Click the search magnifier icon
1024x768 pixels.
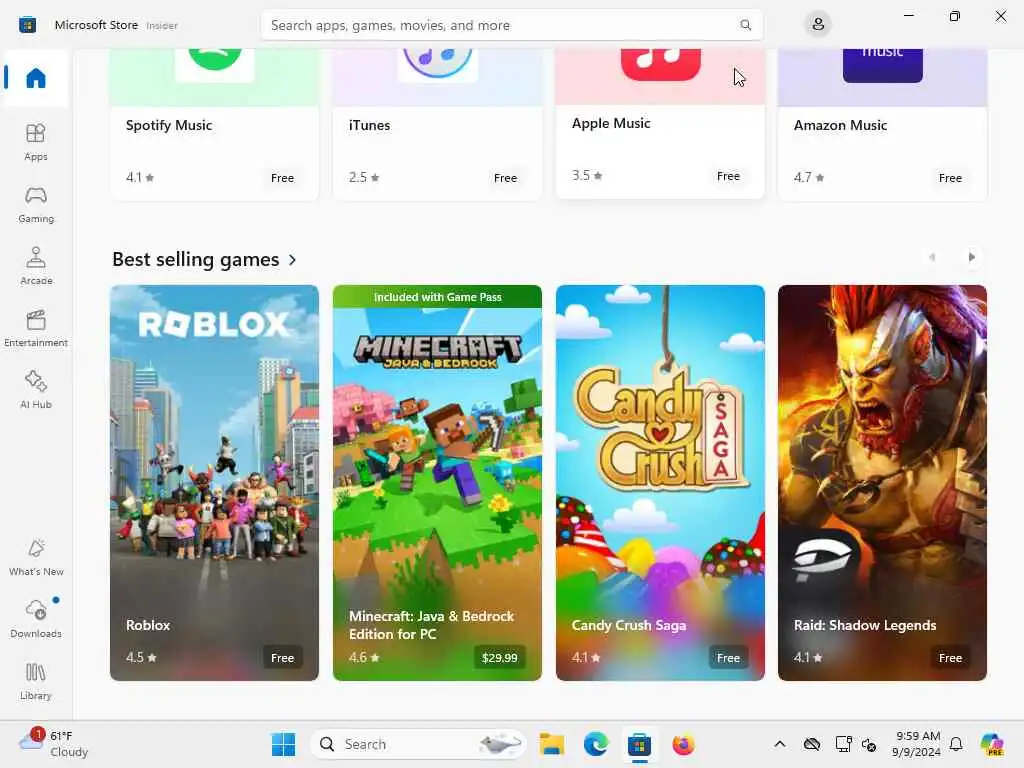[x=745, y=25]
